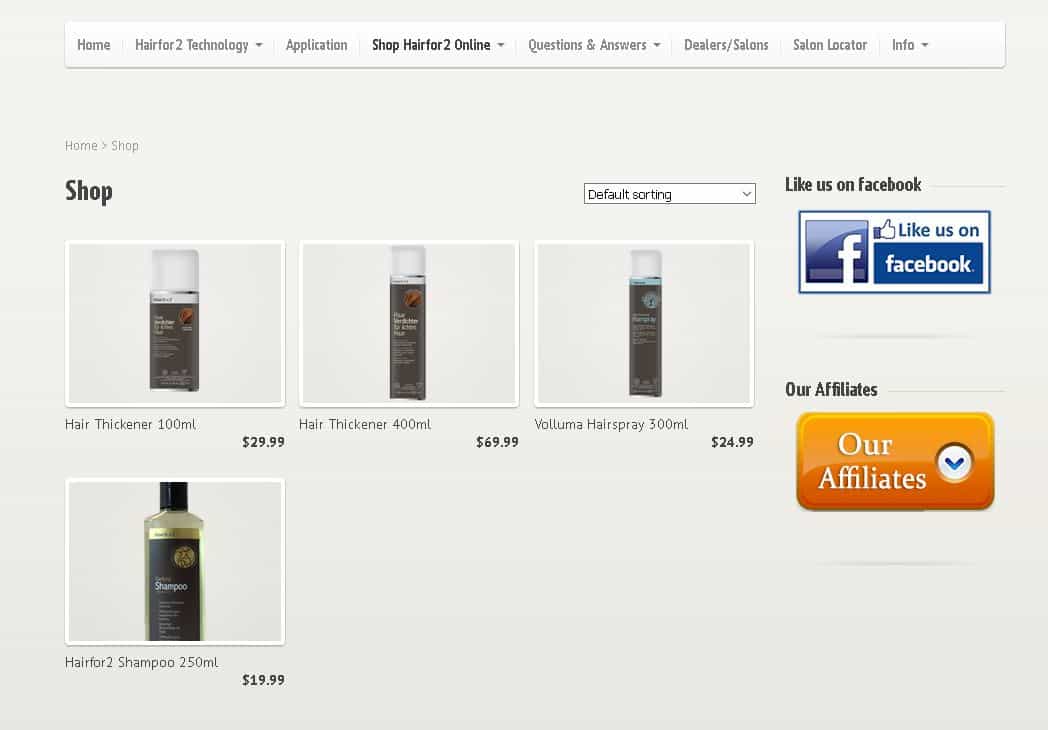The height and width of the screenshot is (730, 1048).
Task: Click the $29.99 price
Action: coord(263,442)
